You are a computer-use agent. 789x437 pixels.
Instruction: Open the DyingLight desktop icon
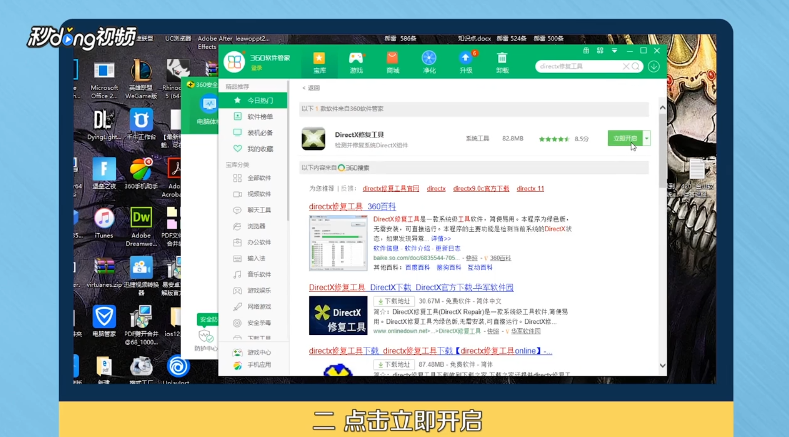point(104,125)
